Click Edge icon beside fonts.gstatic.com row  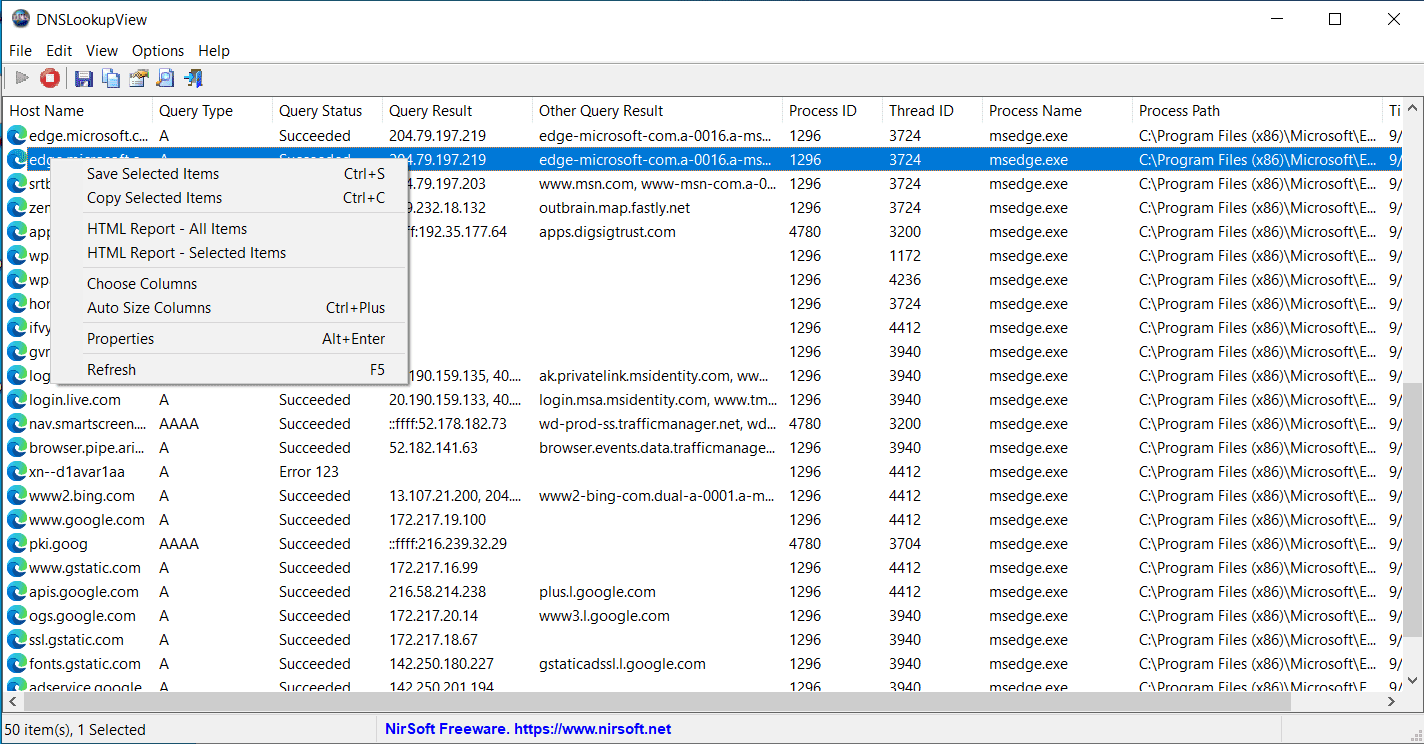coord(17,664)
